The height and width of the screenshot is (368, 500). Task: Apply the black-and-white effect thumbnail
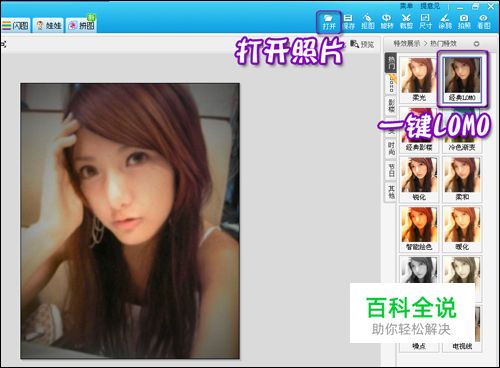(419, 269)
